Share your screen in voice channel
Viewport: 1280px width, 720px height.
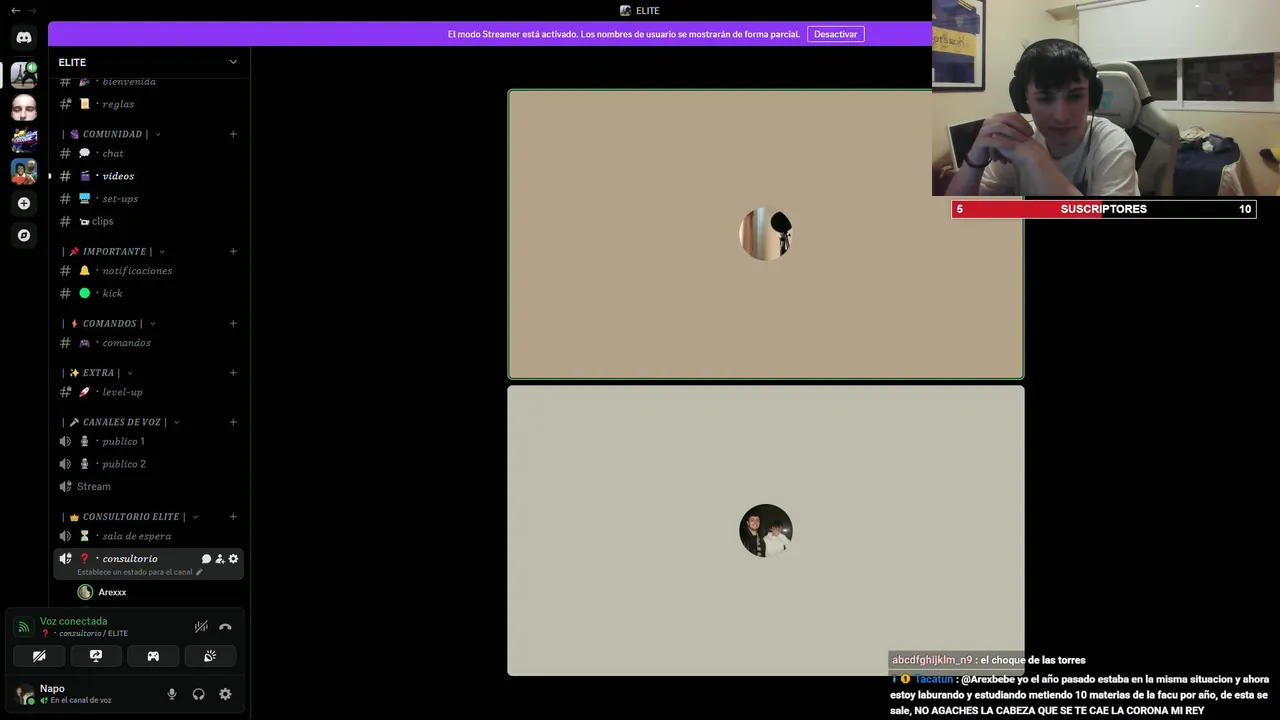(96, 656)
